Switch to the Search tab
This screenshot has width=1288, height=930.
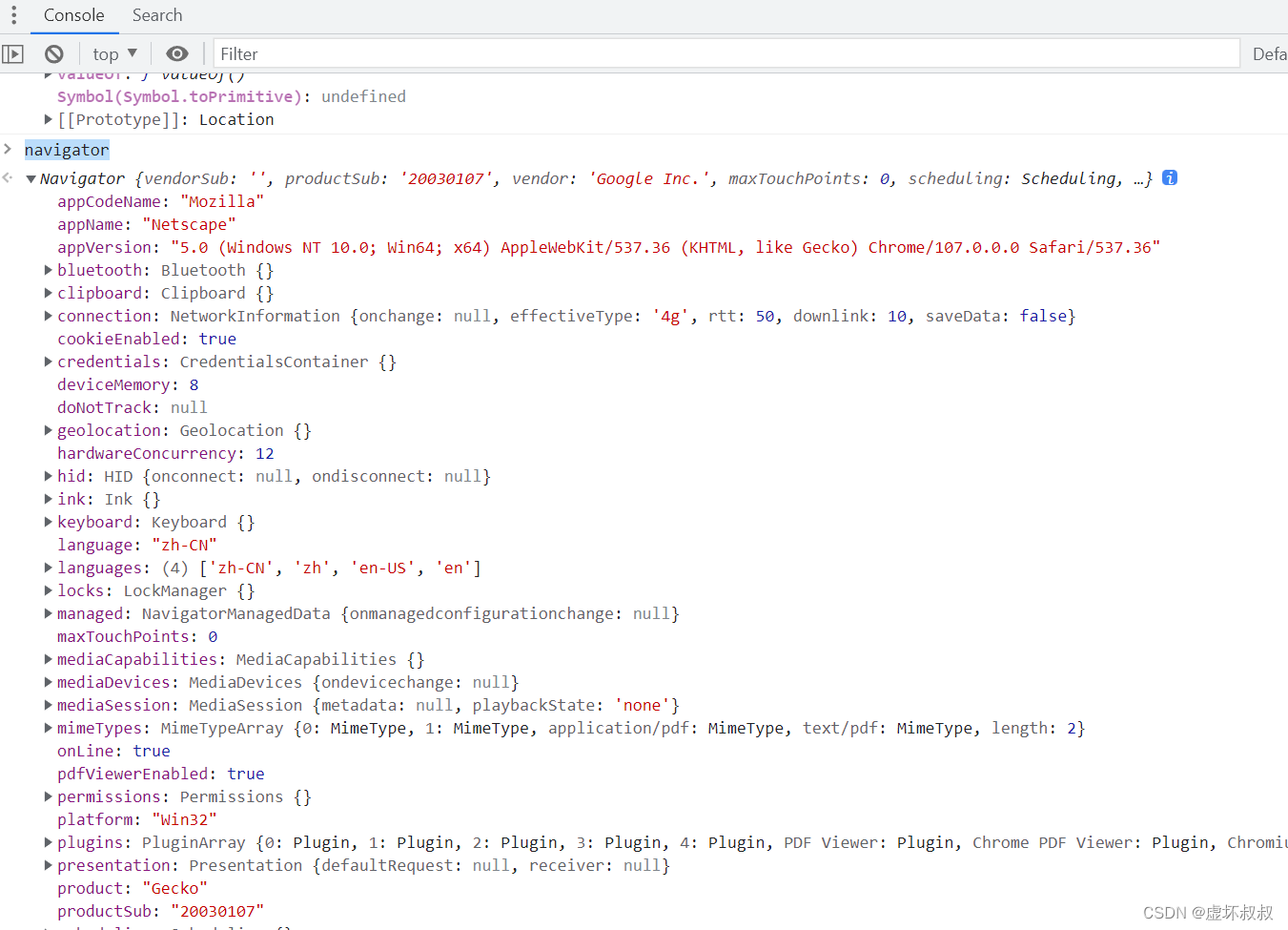tap(157, 15)
